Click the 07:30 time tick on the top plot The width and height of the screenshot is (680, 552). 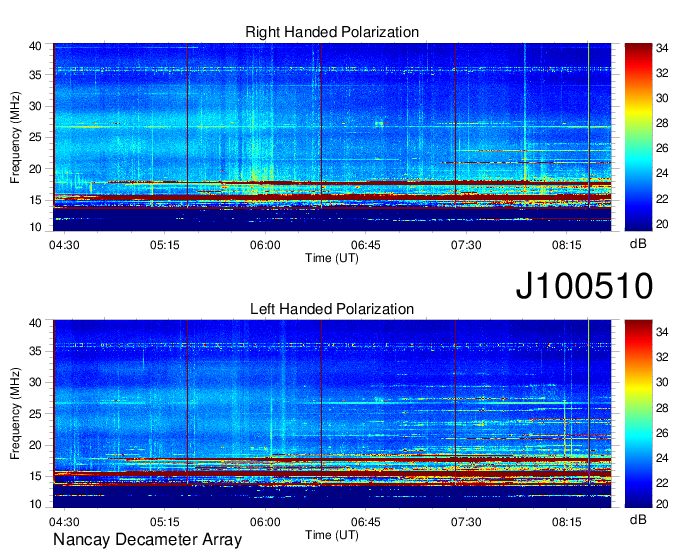coord(466,245)
